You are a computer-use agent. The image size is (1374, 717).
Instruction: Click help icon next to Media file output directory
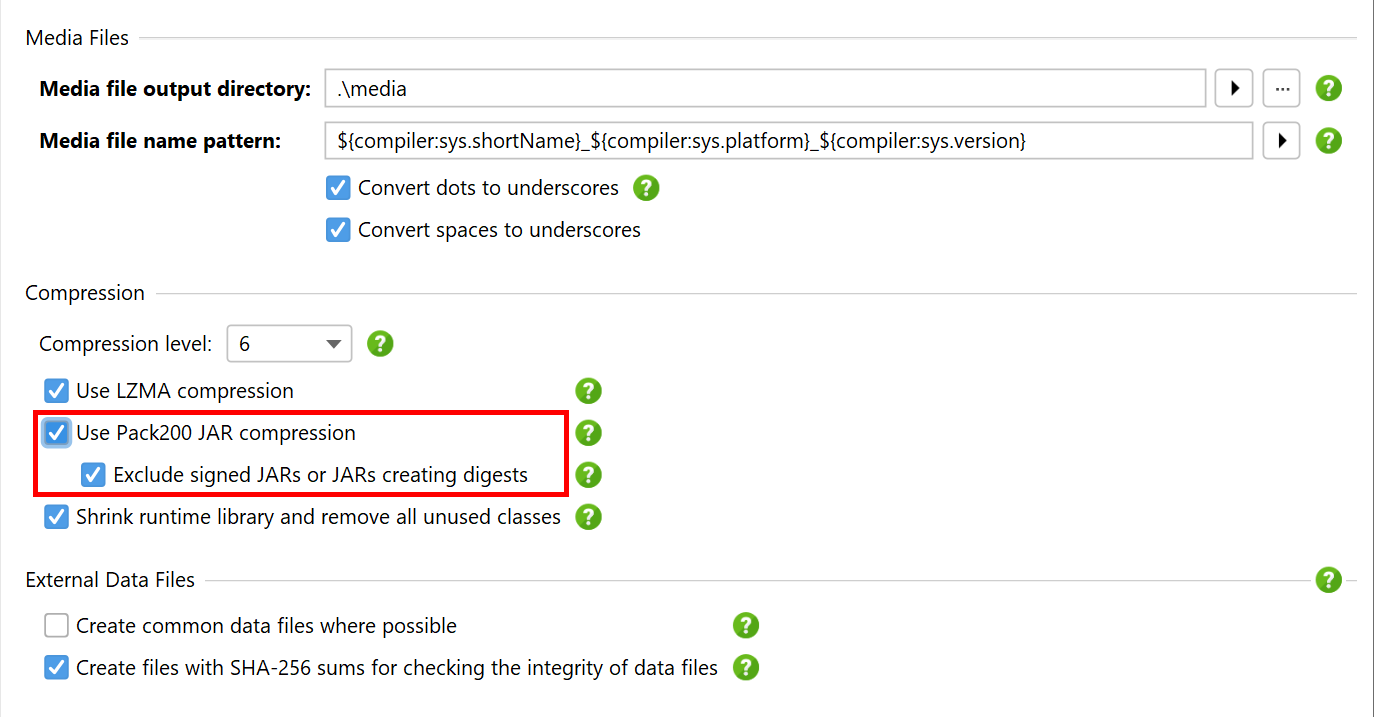(x=1328, y=88)
